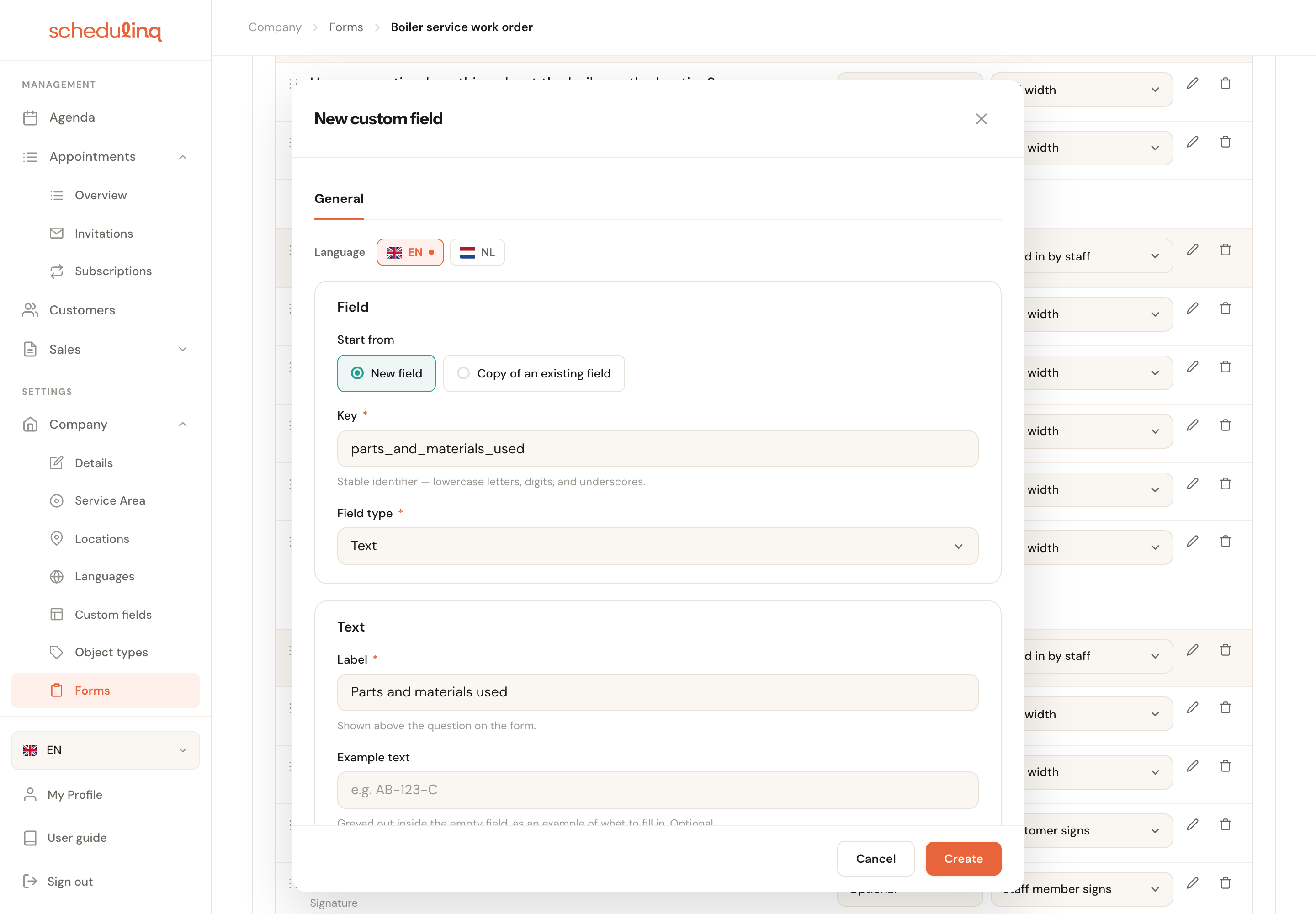Choose Copy of an existing field
Viewport: 1316px width, 914px height.
[x=534, y=373]
